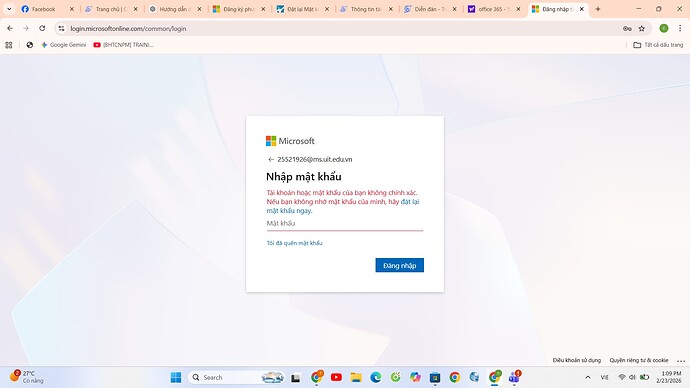The height and width of the screenshot is (388, 690).
Task: Open the VIE input language selector
Action: point(605,377)
